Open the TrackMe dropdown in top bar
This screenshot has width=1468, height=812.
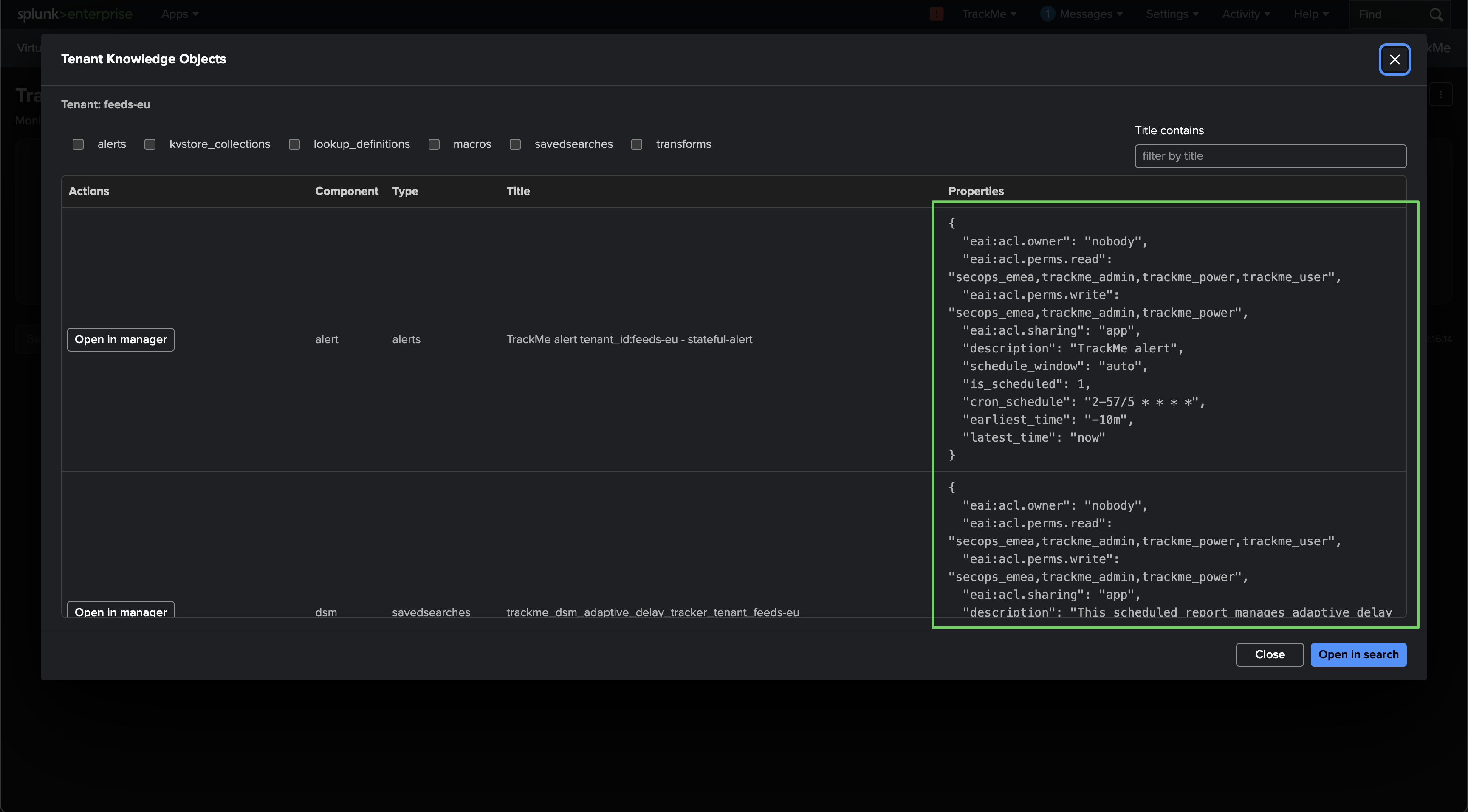[989, 14]
